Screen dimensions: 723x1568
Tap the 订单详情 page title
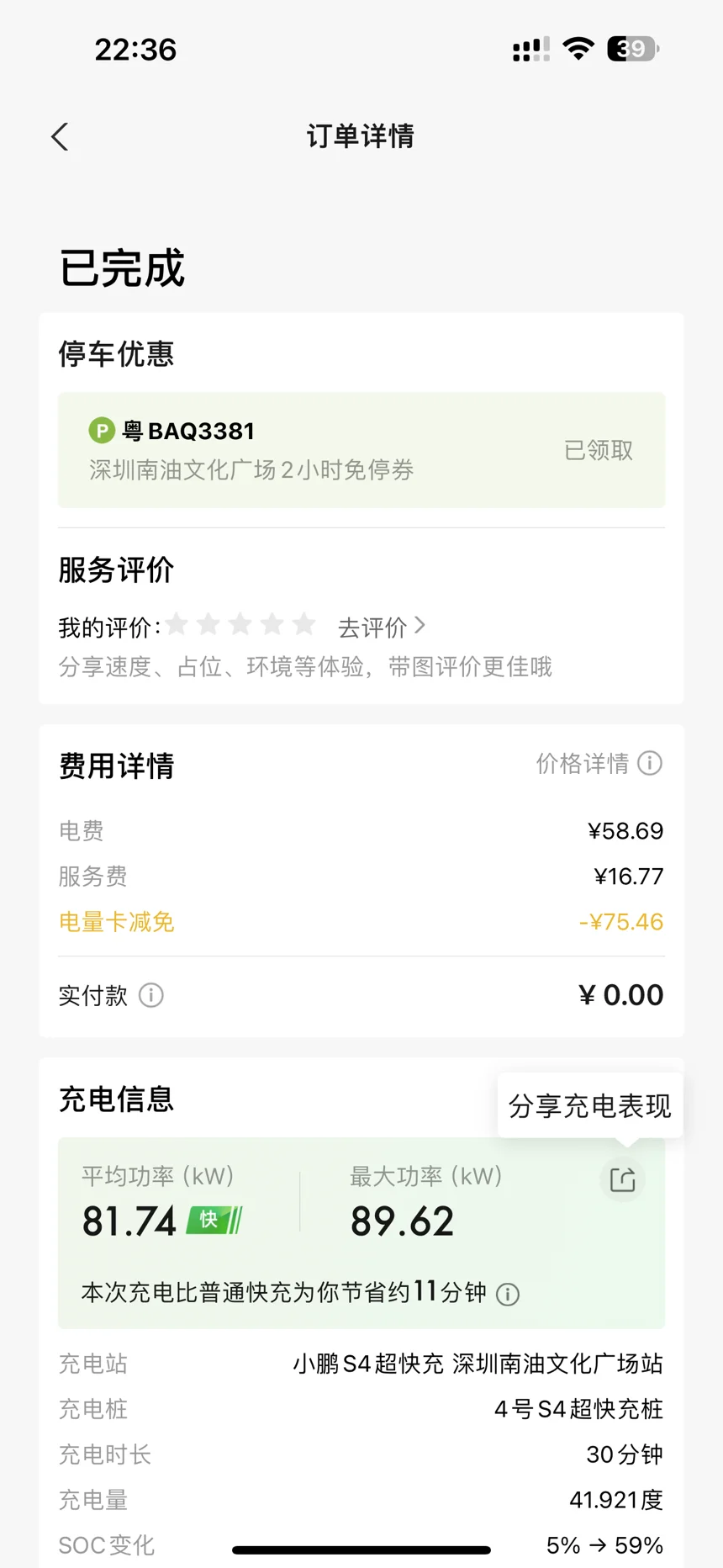pyautogui.click(x=361, y=136)
